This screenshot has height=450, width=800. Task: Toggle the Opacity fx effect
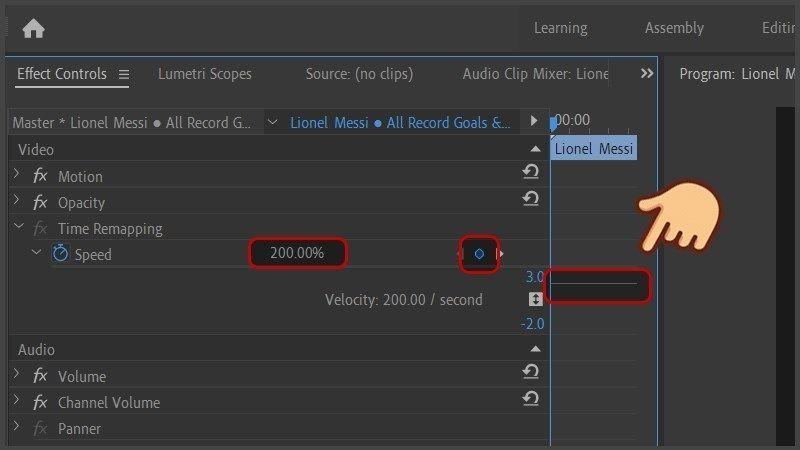pos(40,203)
